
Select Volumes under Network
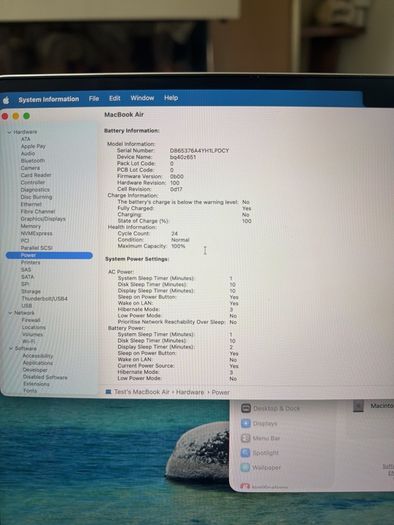pyautogui.click(x=32, y=334)
